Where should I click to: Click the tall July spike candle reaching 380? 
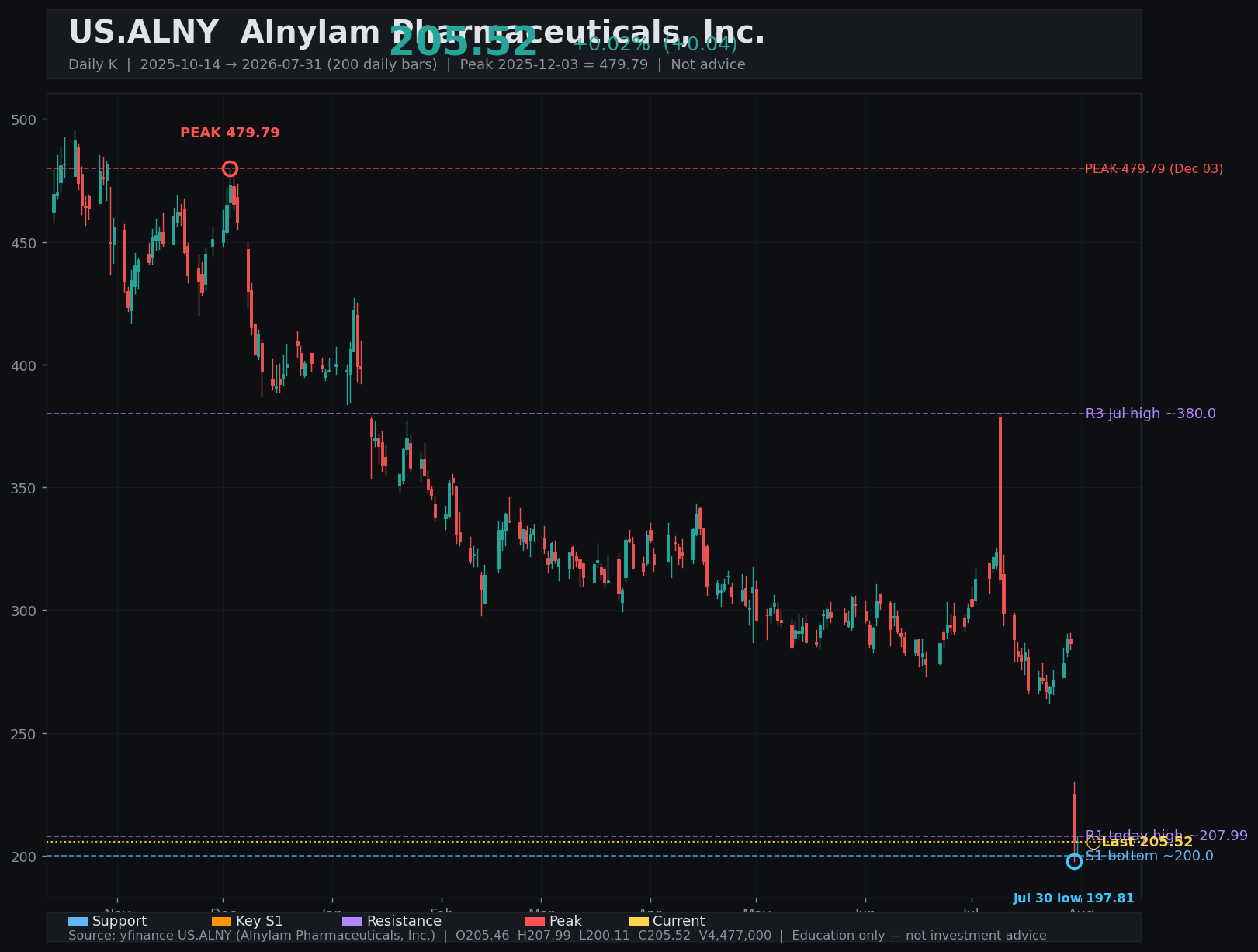pyautogui.click(x=1000, y=497)
